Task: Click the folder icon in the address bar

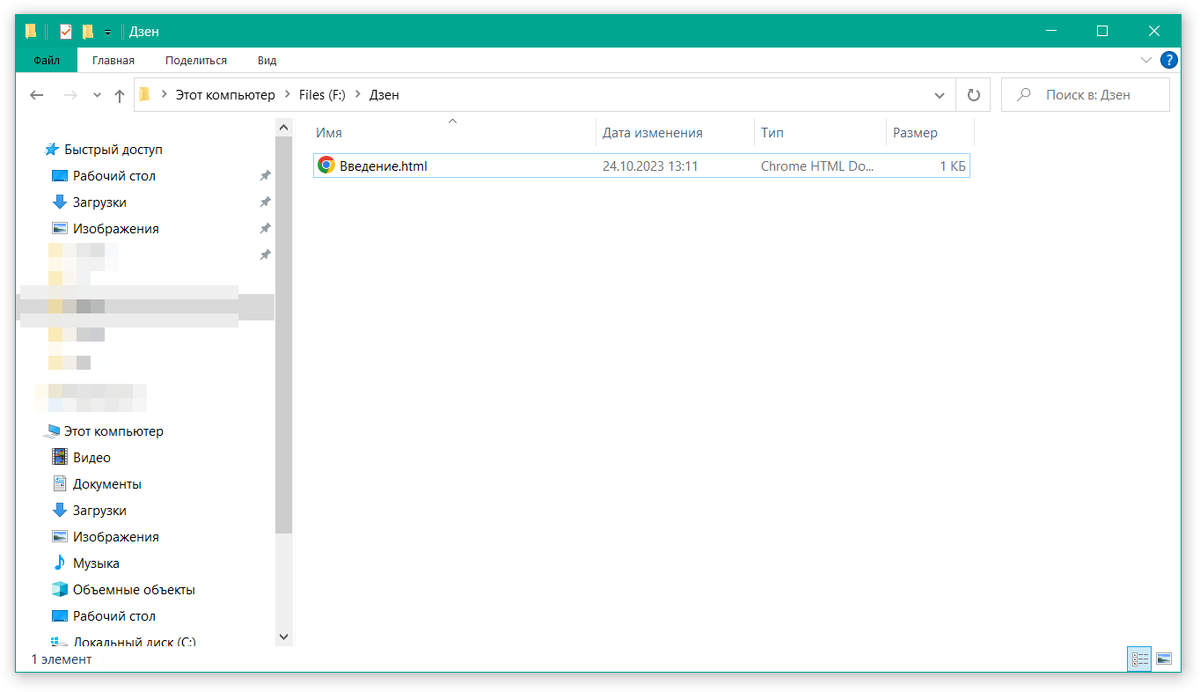Action: [145, 95]
